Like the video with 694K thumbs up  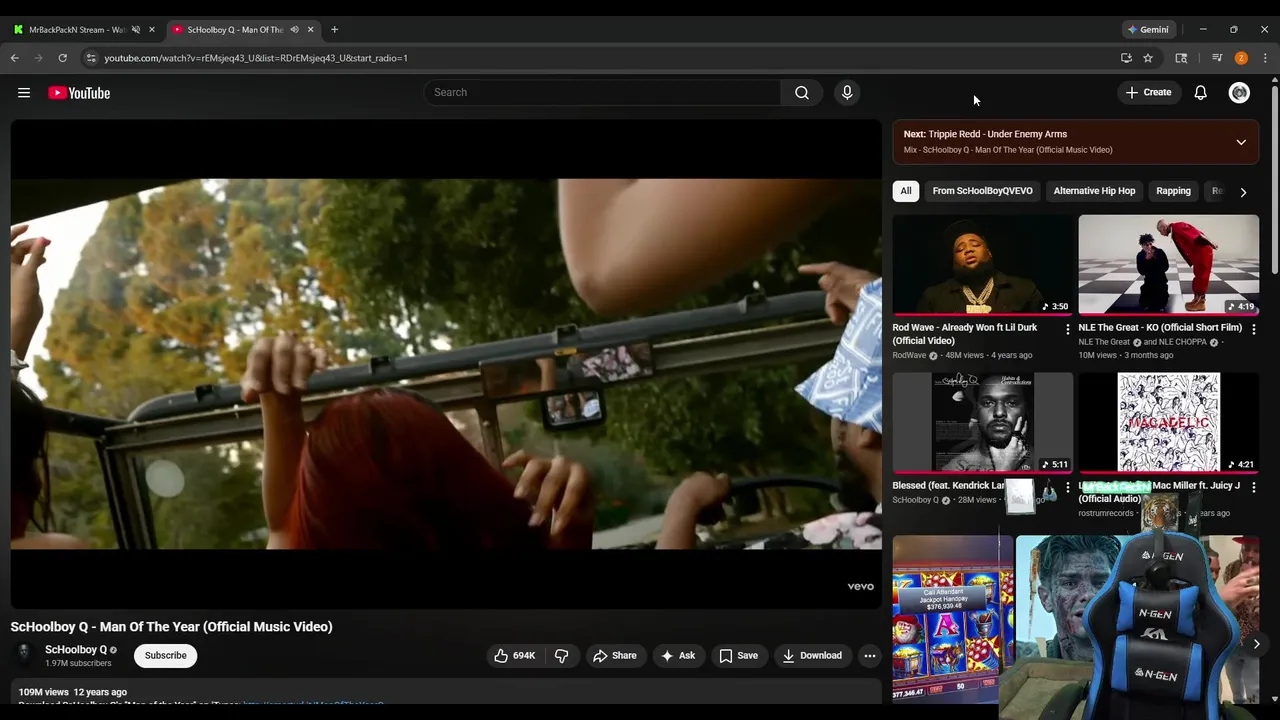coord(514,656)
